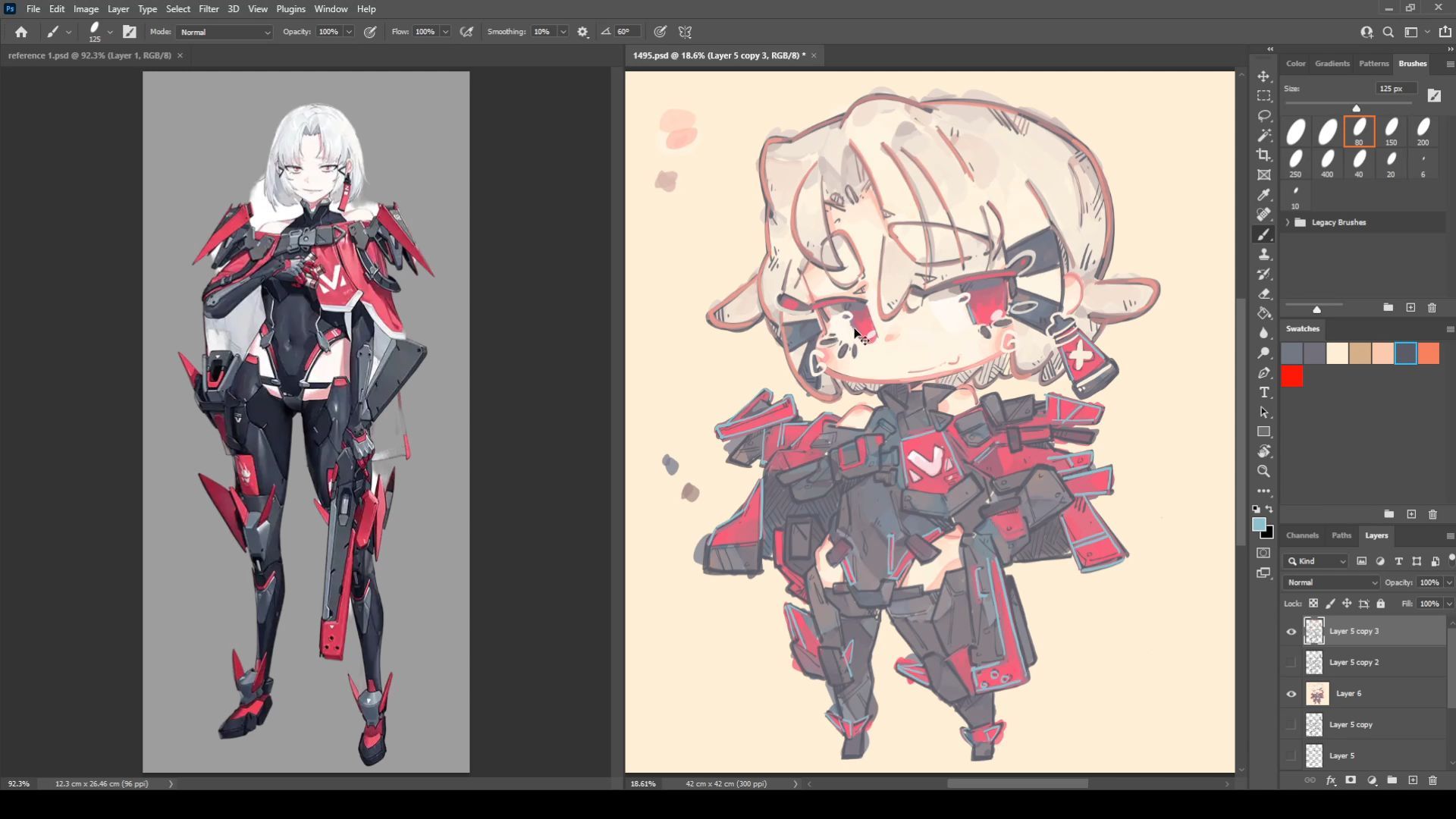Click the search icon in options bar
Image resolution: width=1456 pixels, height=819 pixels.
tap(1389, 32)
